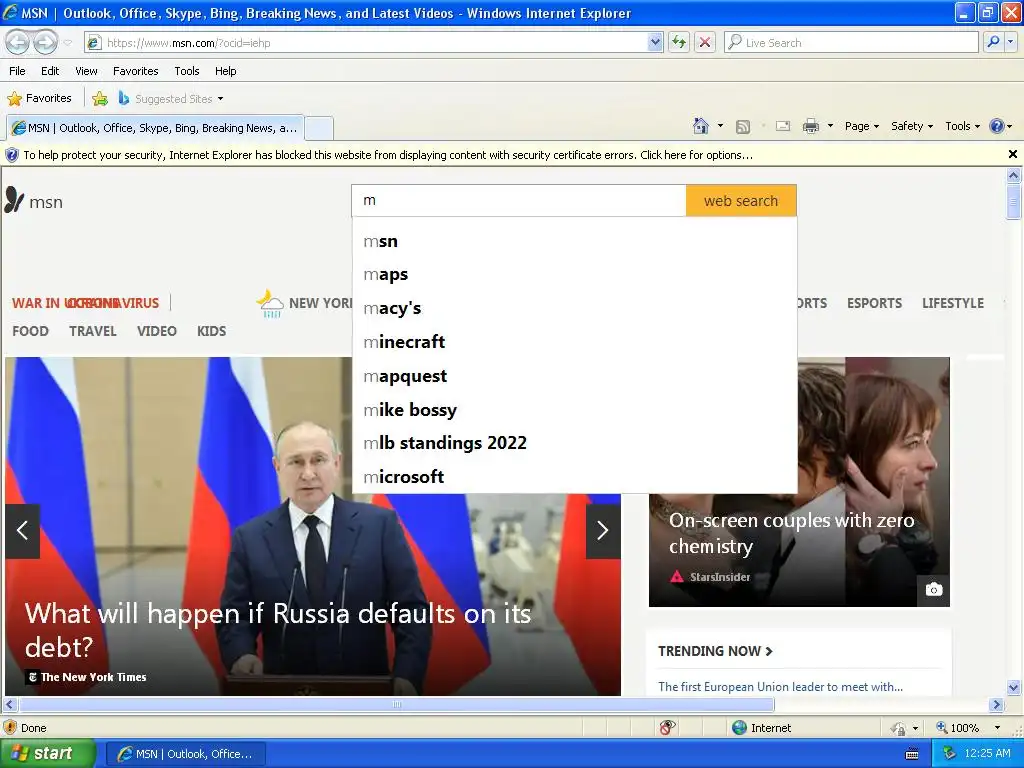The image size is (1024, 768).
Task: Open the VIDEO navigation link
Action: (157, 331)
